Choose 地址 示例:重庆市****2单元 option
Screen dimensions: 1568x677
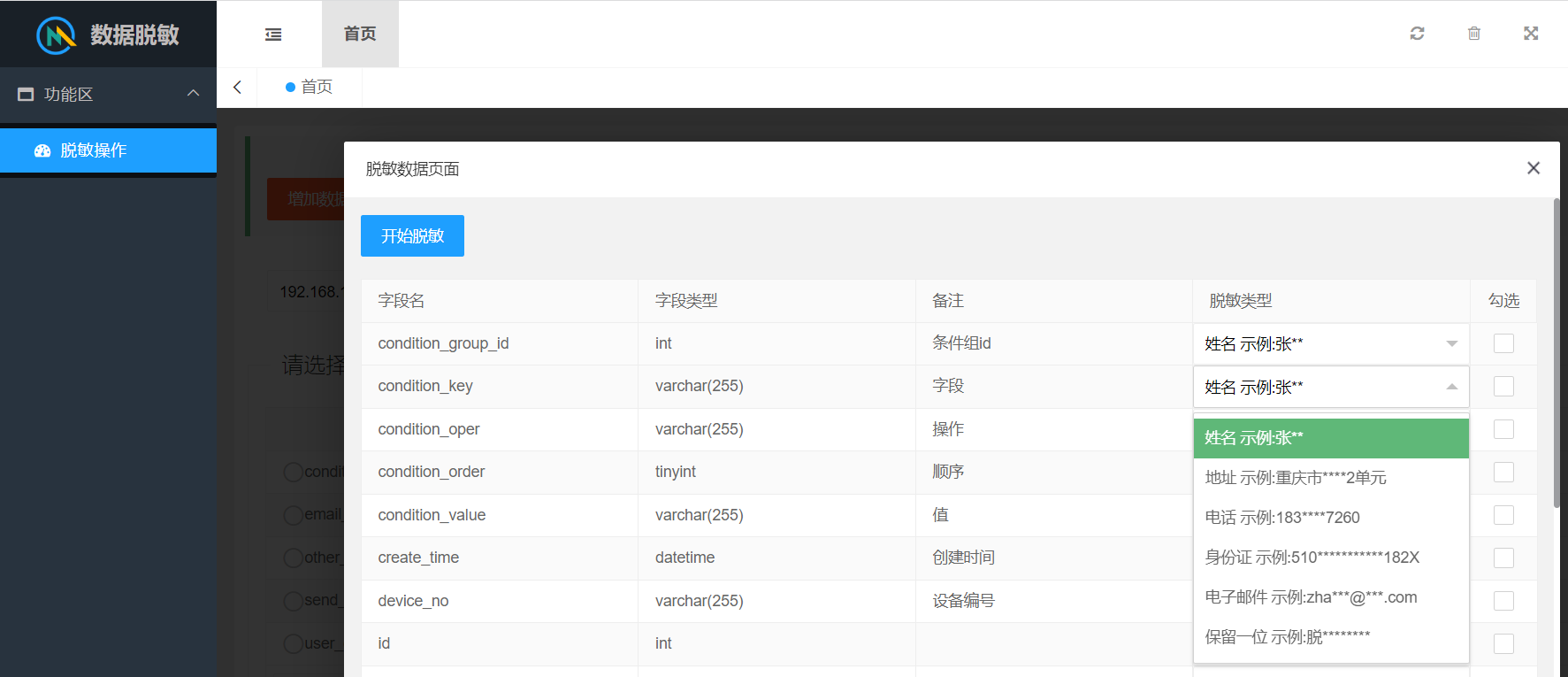[x=1331, y=478]
